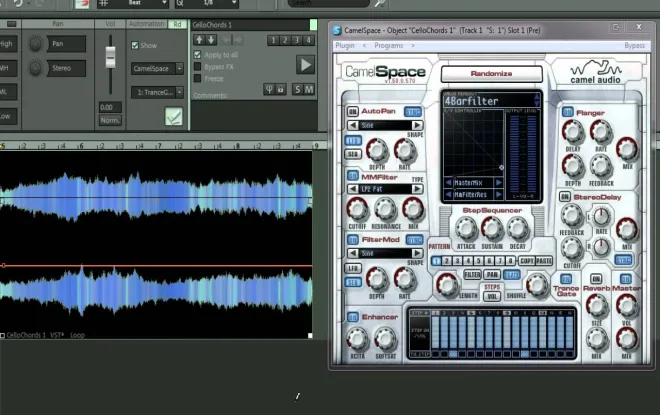Click the phase invert icon next to the lock
The width and height of the screenshot is (660, 415).
tap(269, 89)
